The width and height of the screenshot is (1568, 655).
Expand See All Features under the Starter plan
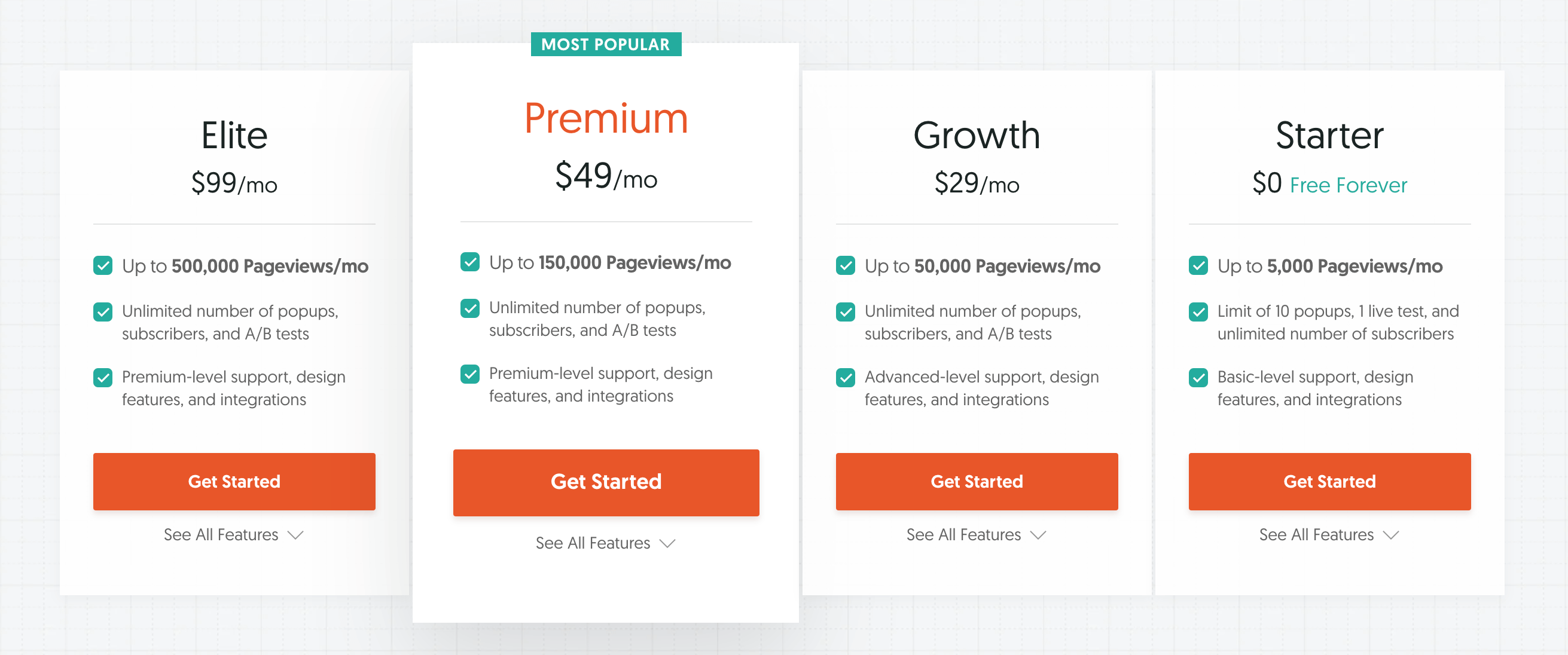click(1329, 535)
